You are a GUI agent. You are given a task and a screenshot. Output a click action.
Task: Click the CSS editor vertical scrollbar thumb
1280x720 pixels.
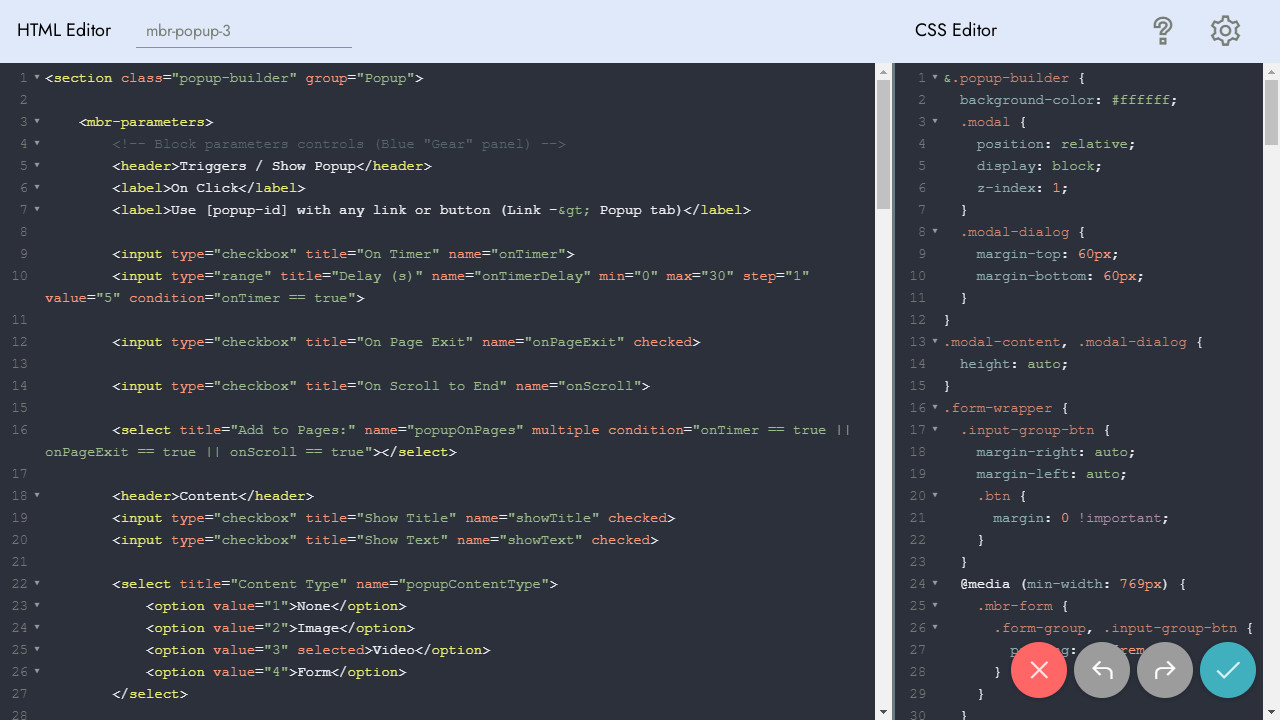click(1271, 112)
